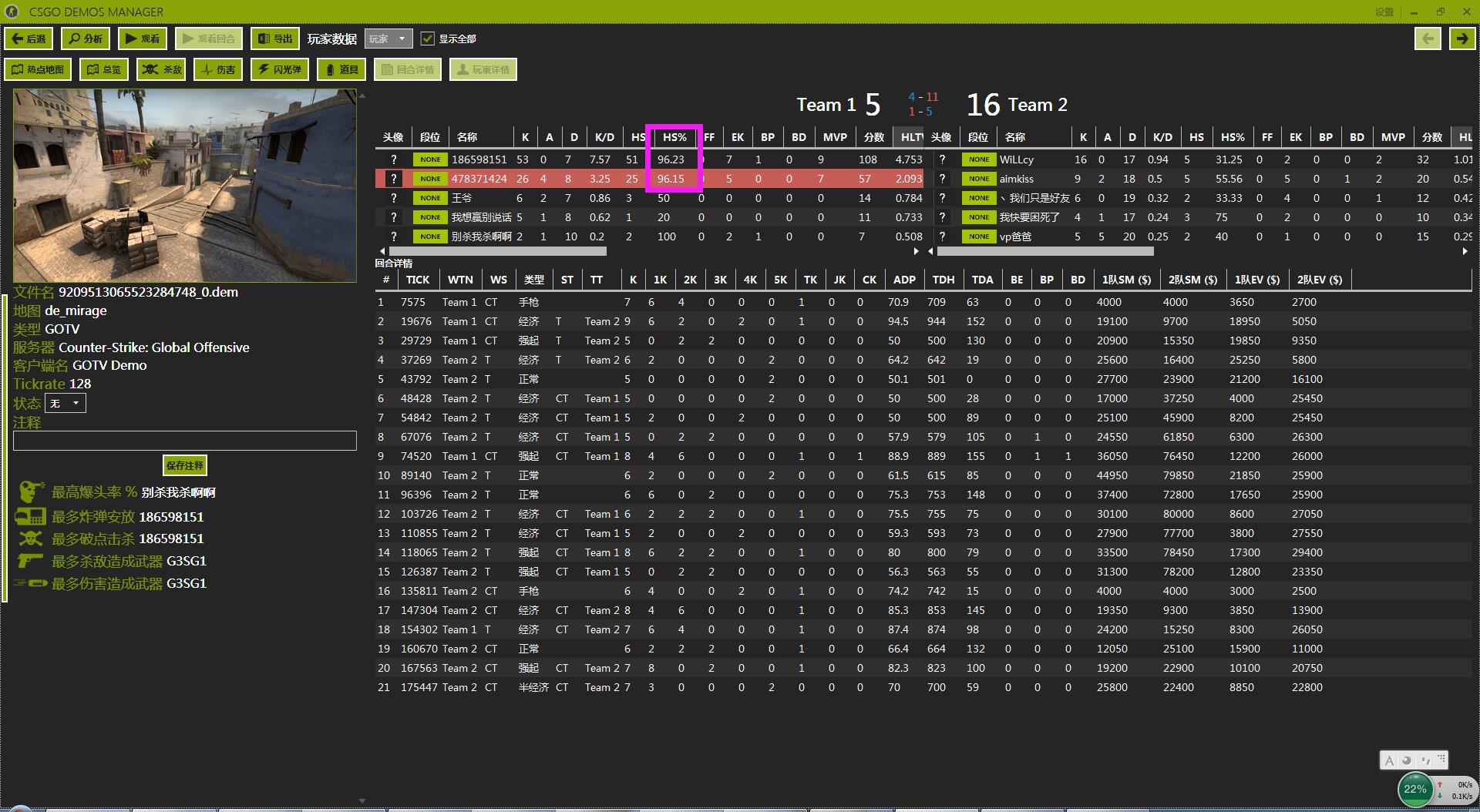
Task: Go to the next demo arrow
Action: [1461, 39]
